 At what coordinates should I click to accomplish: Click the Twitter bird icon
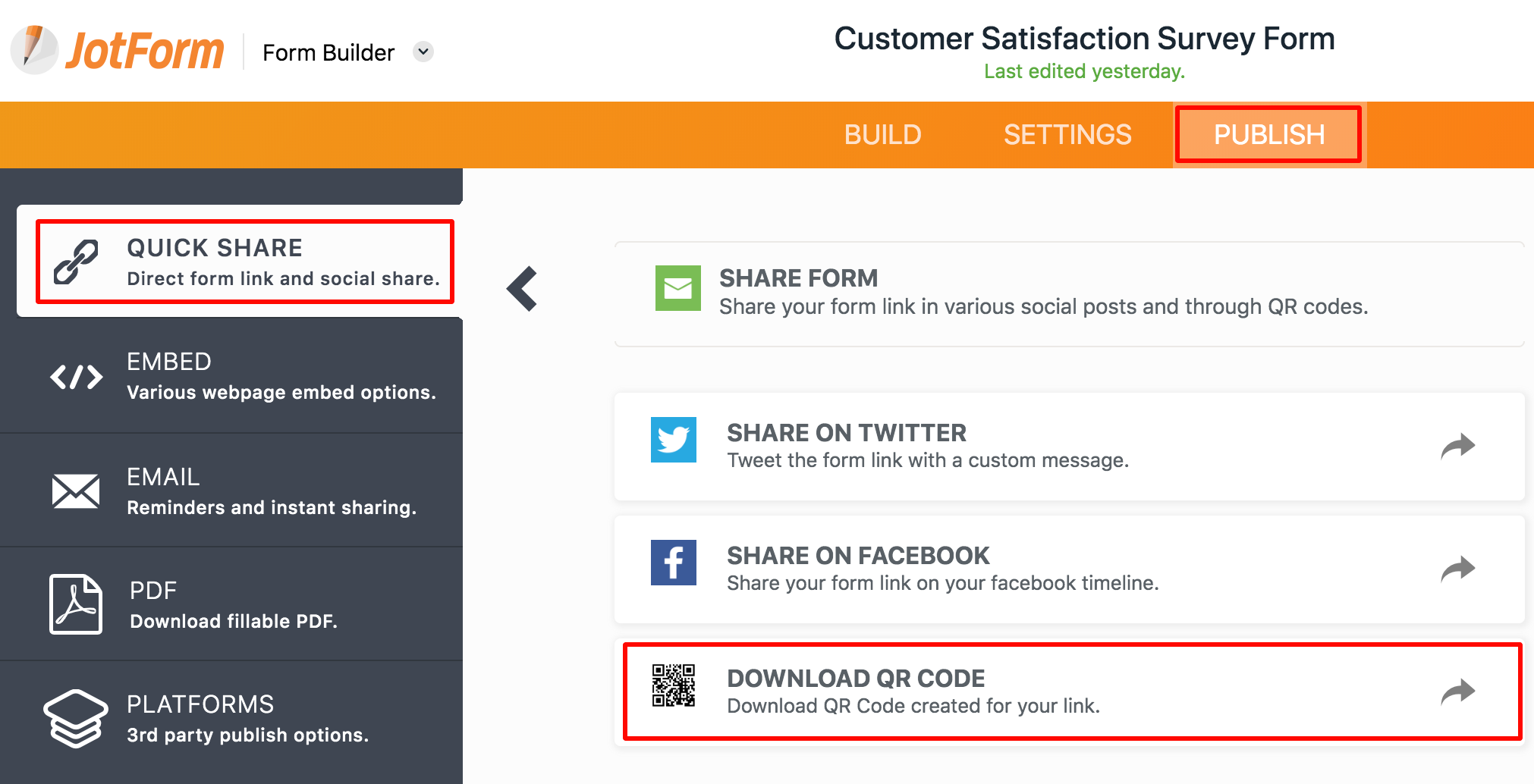674,440
